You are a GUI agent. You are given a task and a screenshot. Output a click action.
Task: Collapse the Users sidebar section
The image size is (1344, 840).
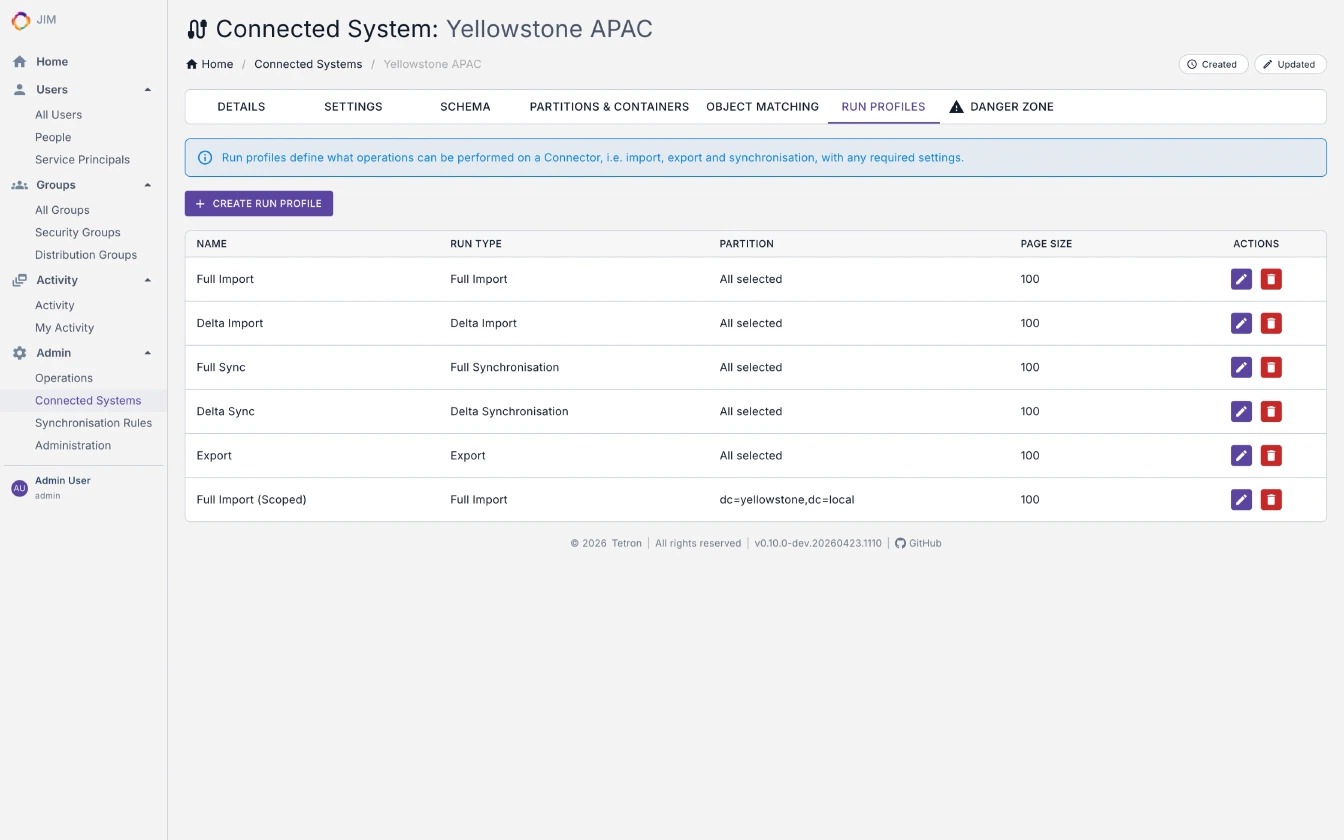[x=148, y=90]
